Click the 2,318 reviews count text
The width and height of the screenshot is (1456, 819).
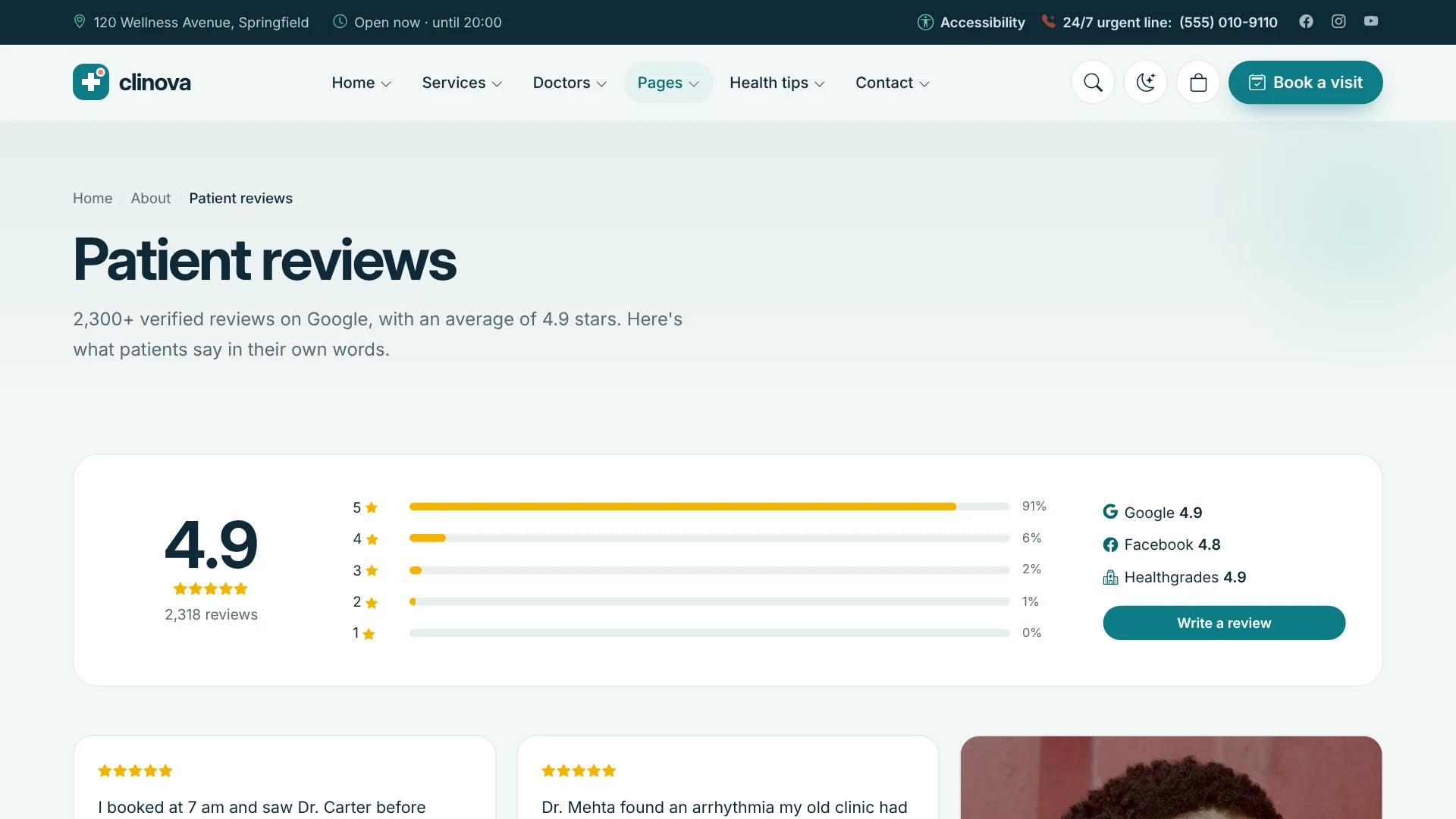coord(211,614)
